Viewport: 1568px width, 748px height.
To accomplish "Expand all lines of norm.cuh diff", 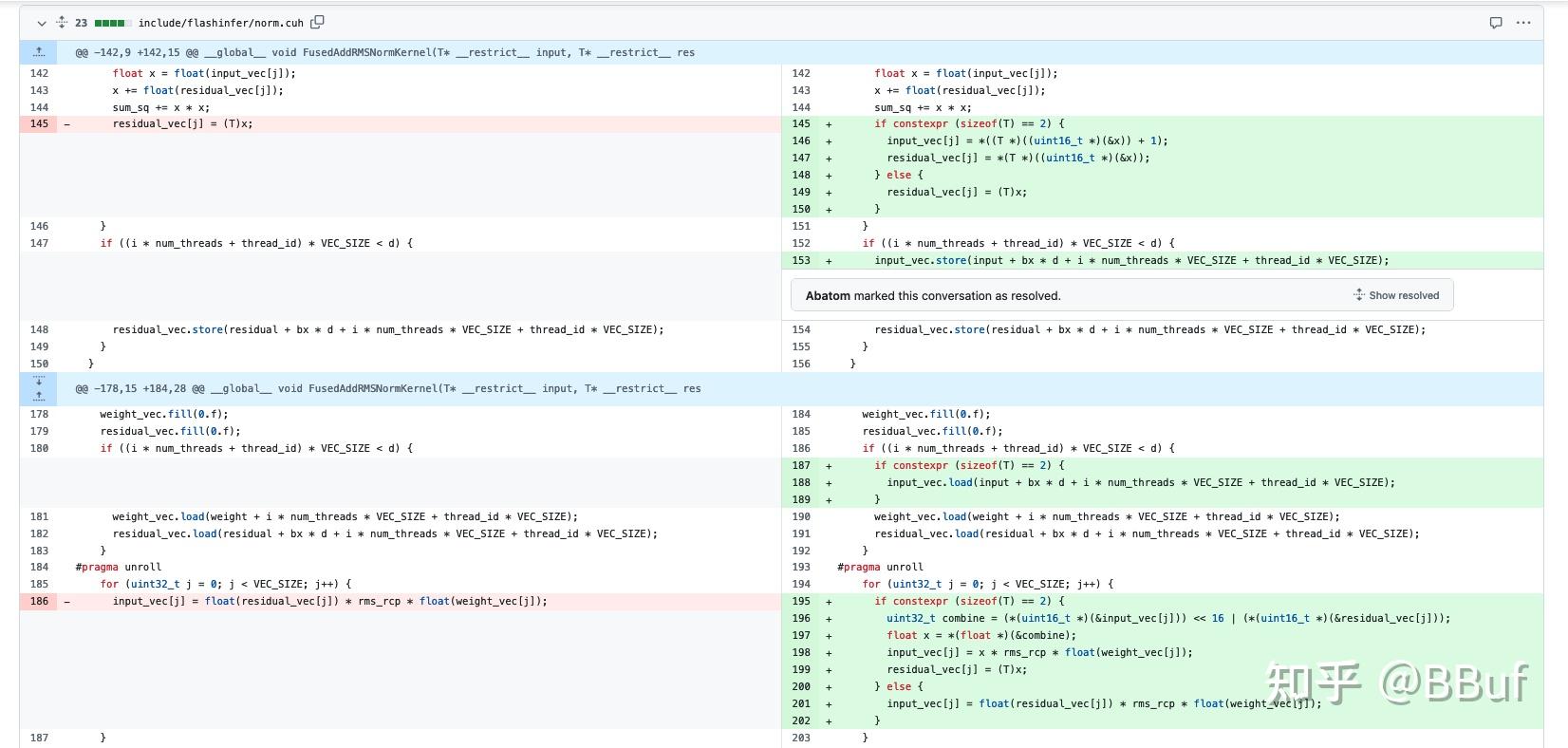I will pos(62,23).
